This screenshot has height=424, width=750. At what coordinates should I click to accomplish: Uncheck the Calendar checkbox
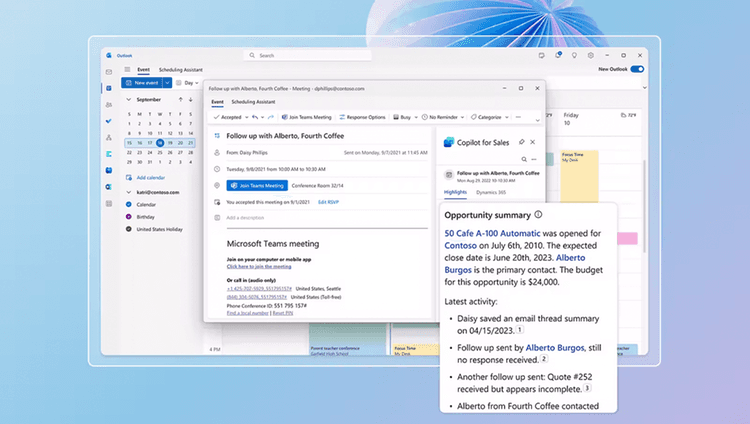128,203
